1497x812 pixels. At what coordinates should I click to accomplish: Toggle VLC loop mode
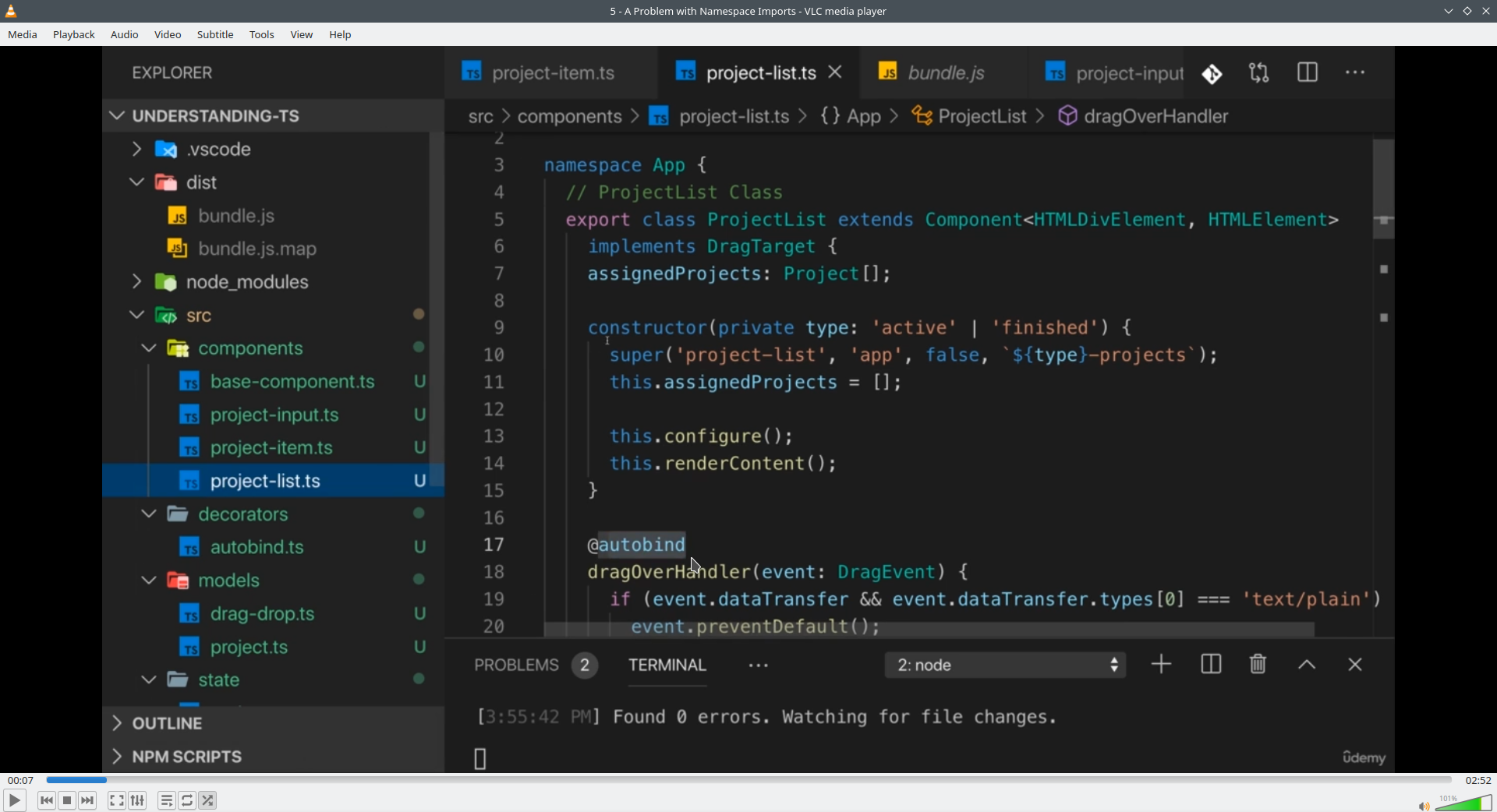pyautogui.click(x=187, y=800)
